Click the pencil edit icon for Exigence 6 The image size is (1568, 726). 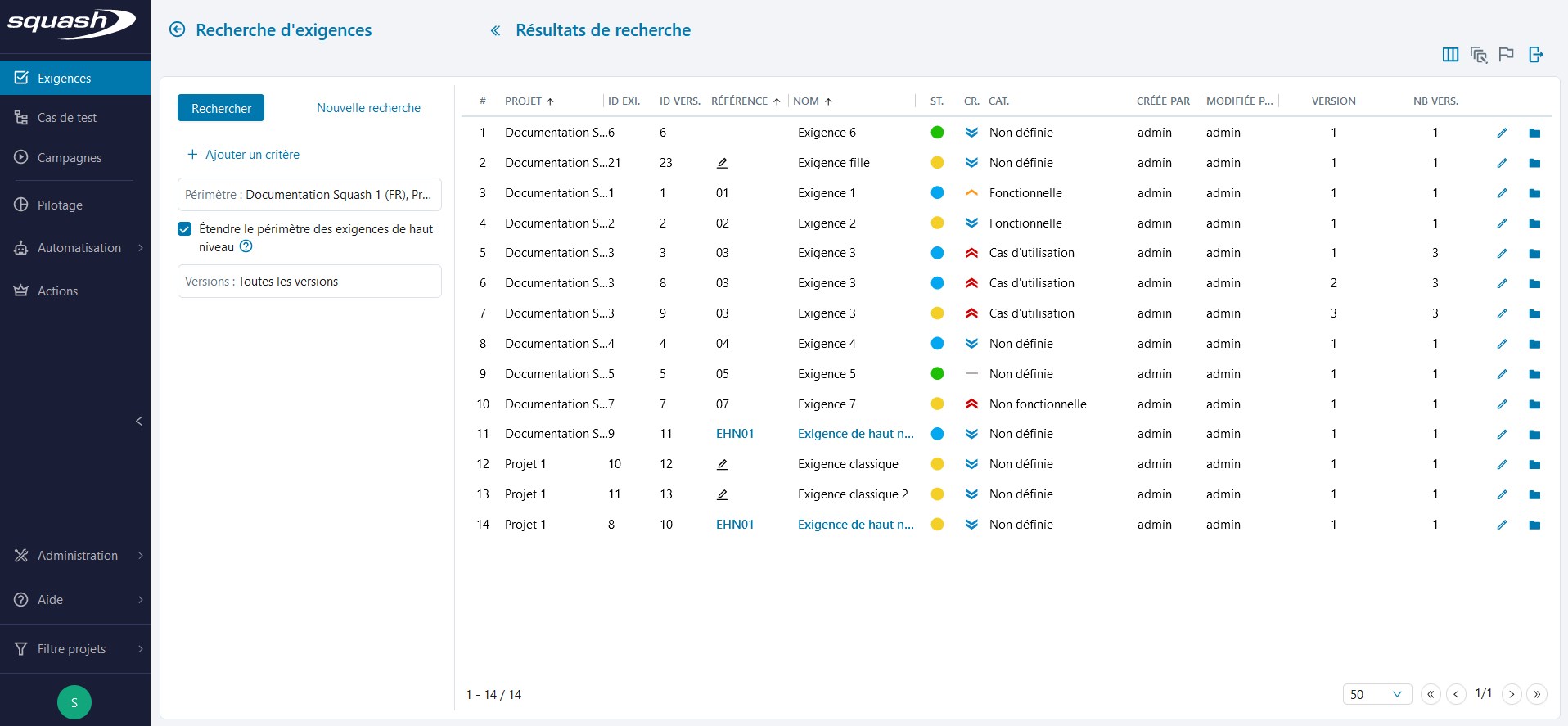pyautogui.click(x=1502, y=133)
